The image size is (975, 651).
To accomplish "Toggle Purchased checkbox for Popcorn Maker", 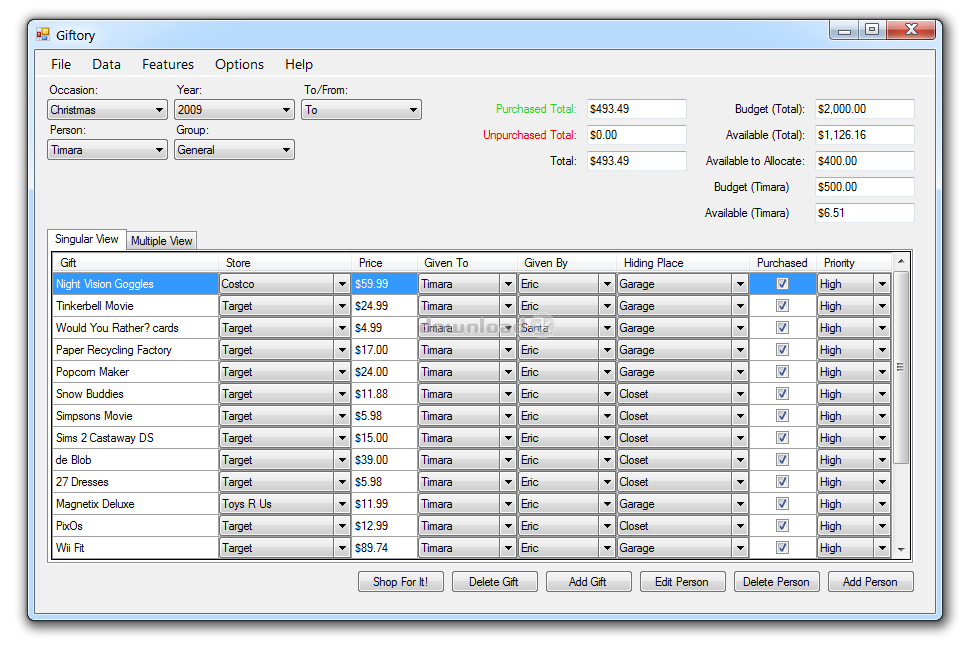I will pyautogui.click(x=782, y=372).
